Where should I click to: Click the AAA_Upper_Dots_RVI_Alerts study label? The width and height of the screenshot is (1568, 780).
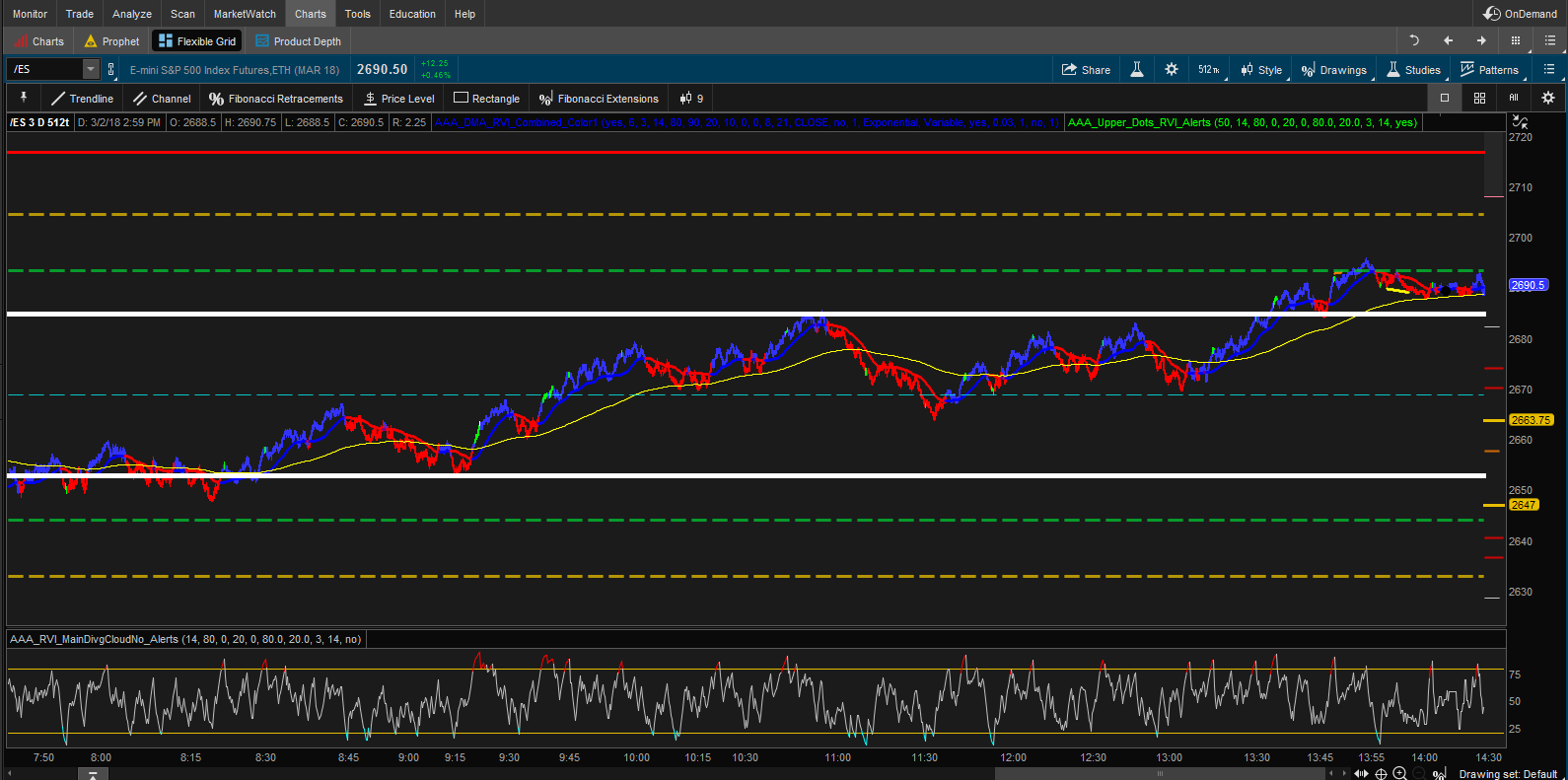pos(1243,122)
